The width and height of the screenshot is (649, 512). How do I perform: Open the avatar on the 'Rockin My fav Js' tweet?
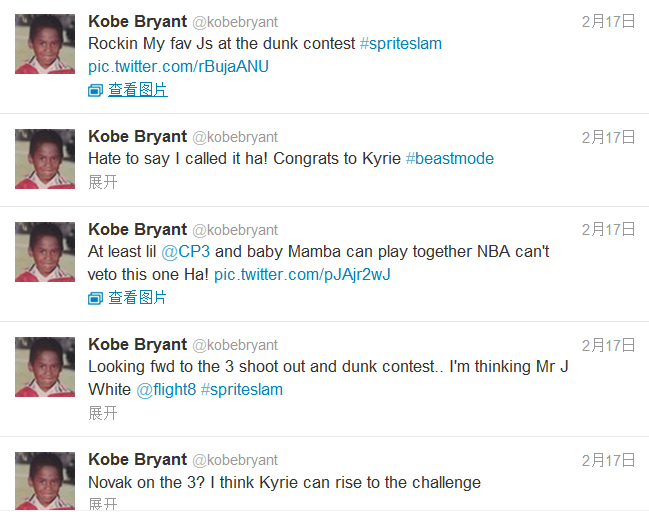(x=45, y=44)
